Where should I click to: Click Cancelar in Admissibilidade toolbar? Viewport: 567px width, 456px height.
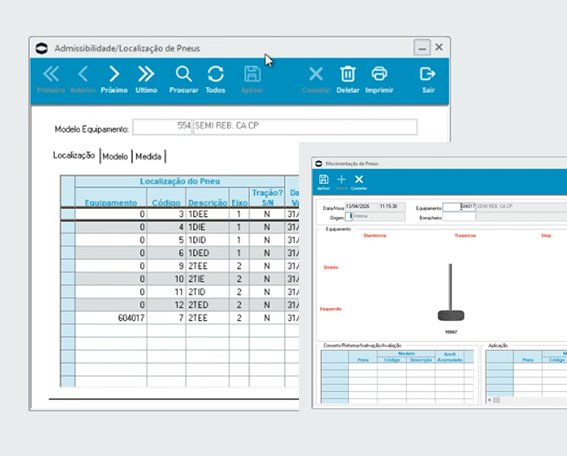[316, 80]
